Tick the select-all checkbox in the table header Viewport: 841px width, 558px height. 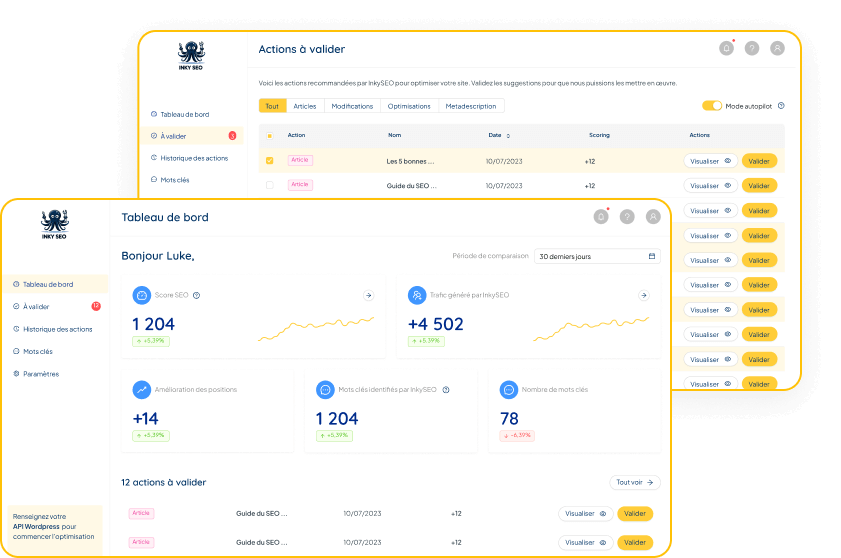tap(269, 135)
